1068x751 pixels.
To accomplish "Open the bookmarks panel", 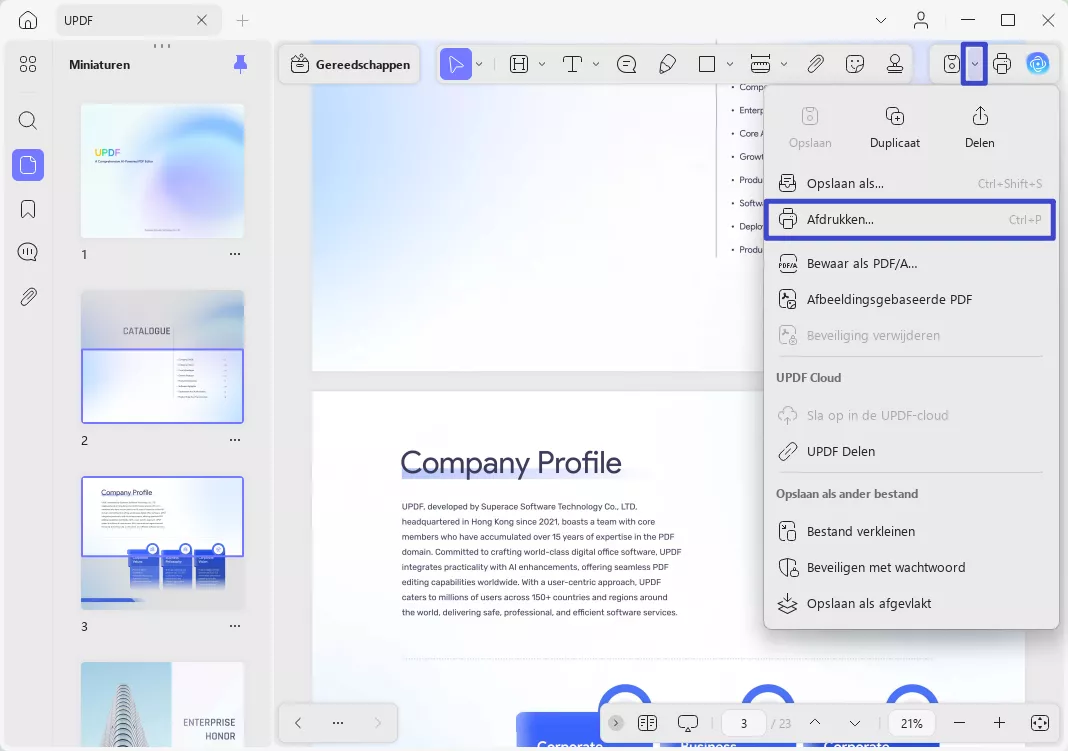I will point(28,209).
